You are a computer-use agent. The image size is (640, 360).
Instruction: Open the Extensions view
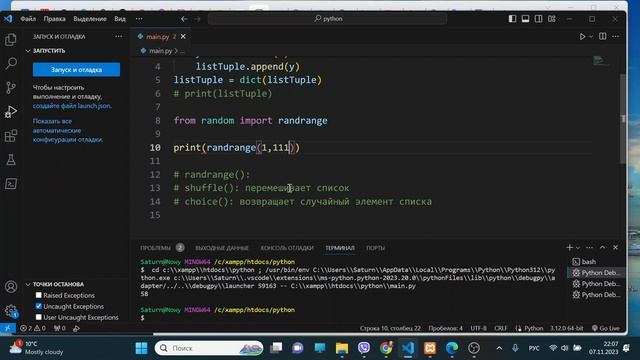[11, 136]
